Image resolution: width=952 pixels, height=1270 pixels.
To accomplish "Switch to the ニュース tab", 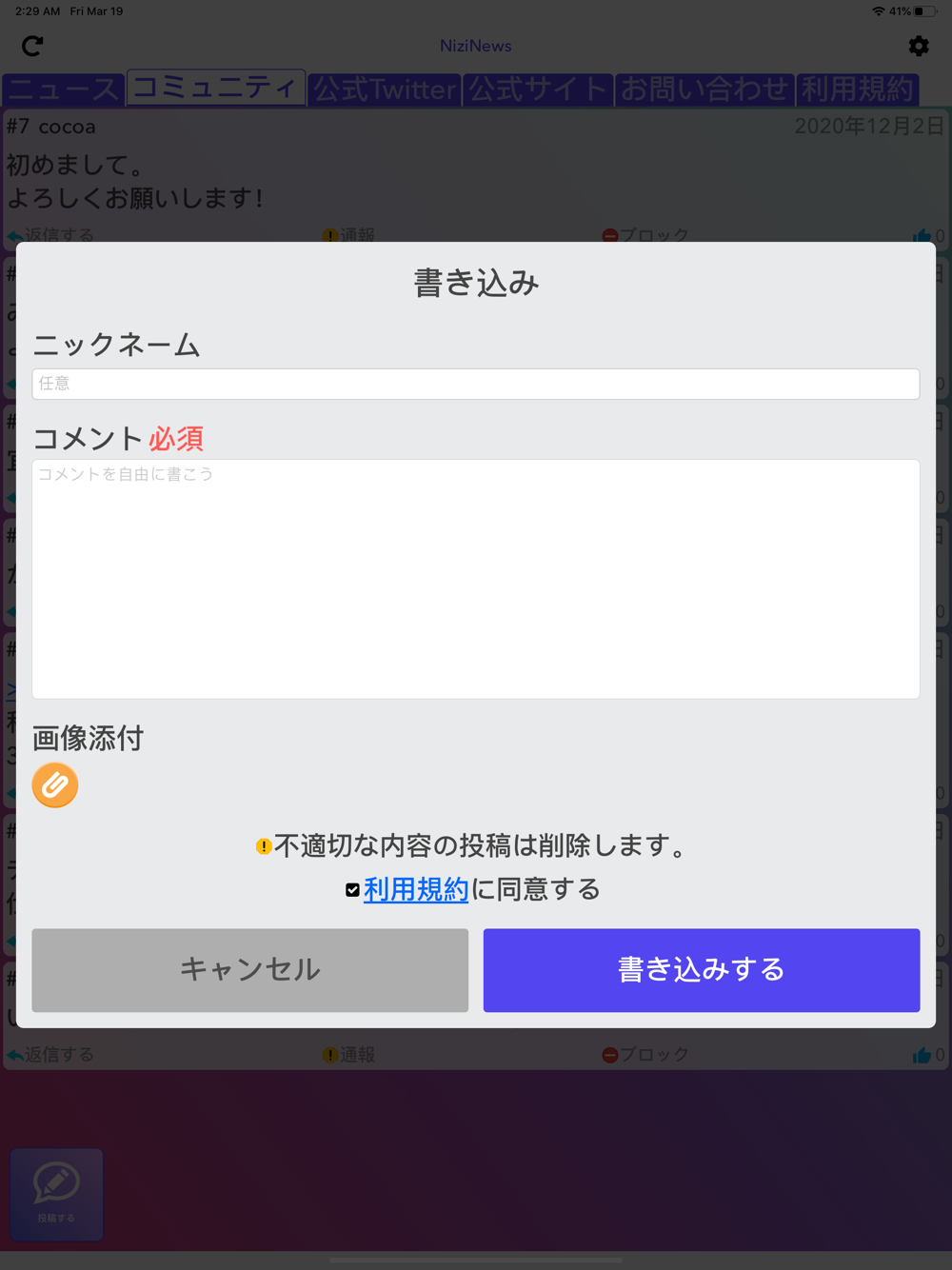I will pos(63,89).
